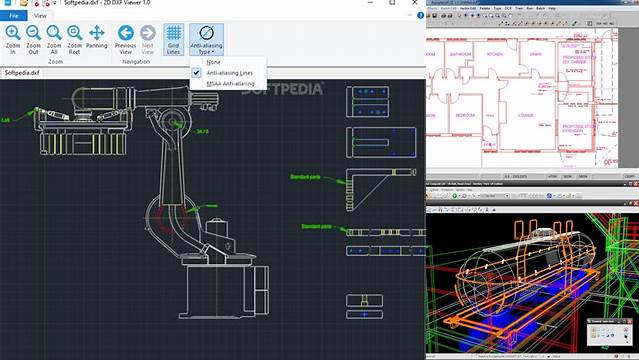Switch to the View ribbon tab
639x360 pixels.
coord(40,15)
